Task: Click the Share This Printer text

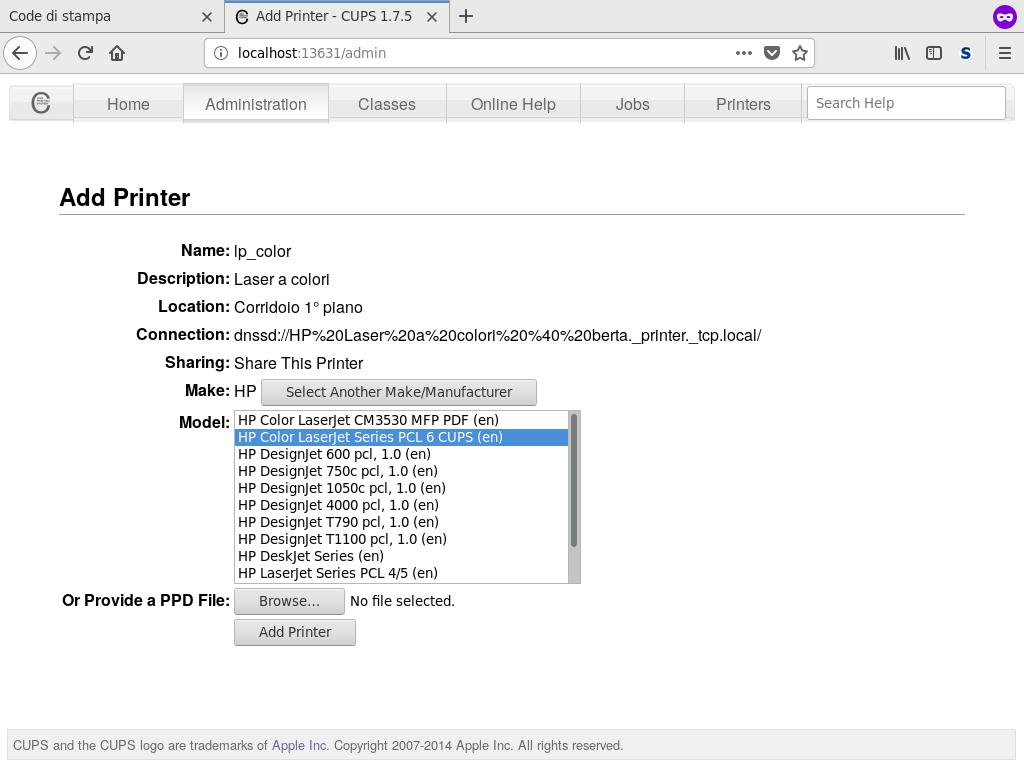Action: coord(298,363)
